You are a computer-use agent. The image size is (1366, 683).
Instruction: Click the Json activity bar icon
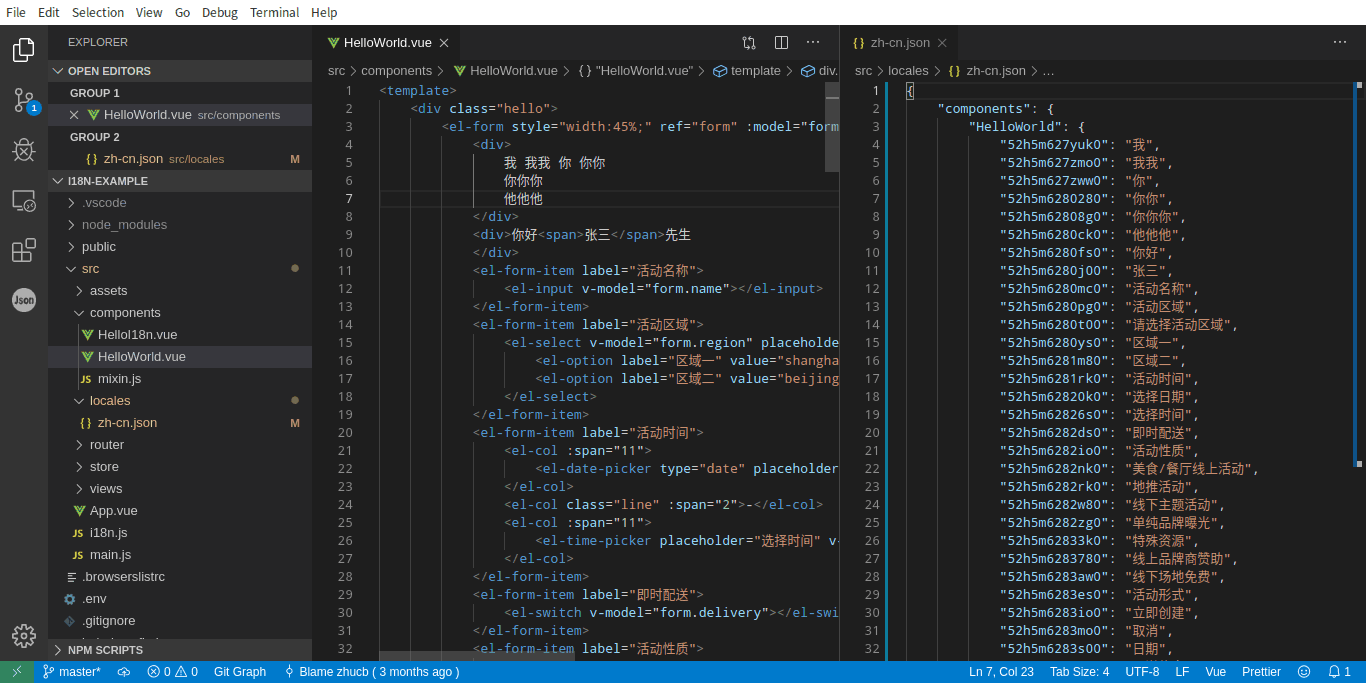point(24,300)
